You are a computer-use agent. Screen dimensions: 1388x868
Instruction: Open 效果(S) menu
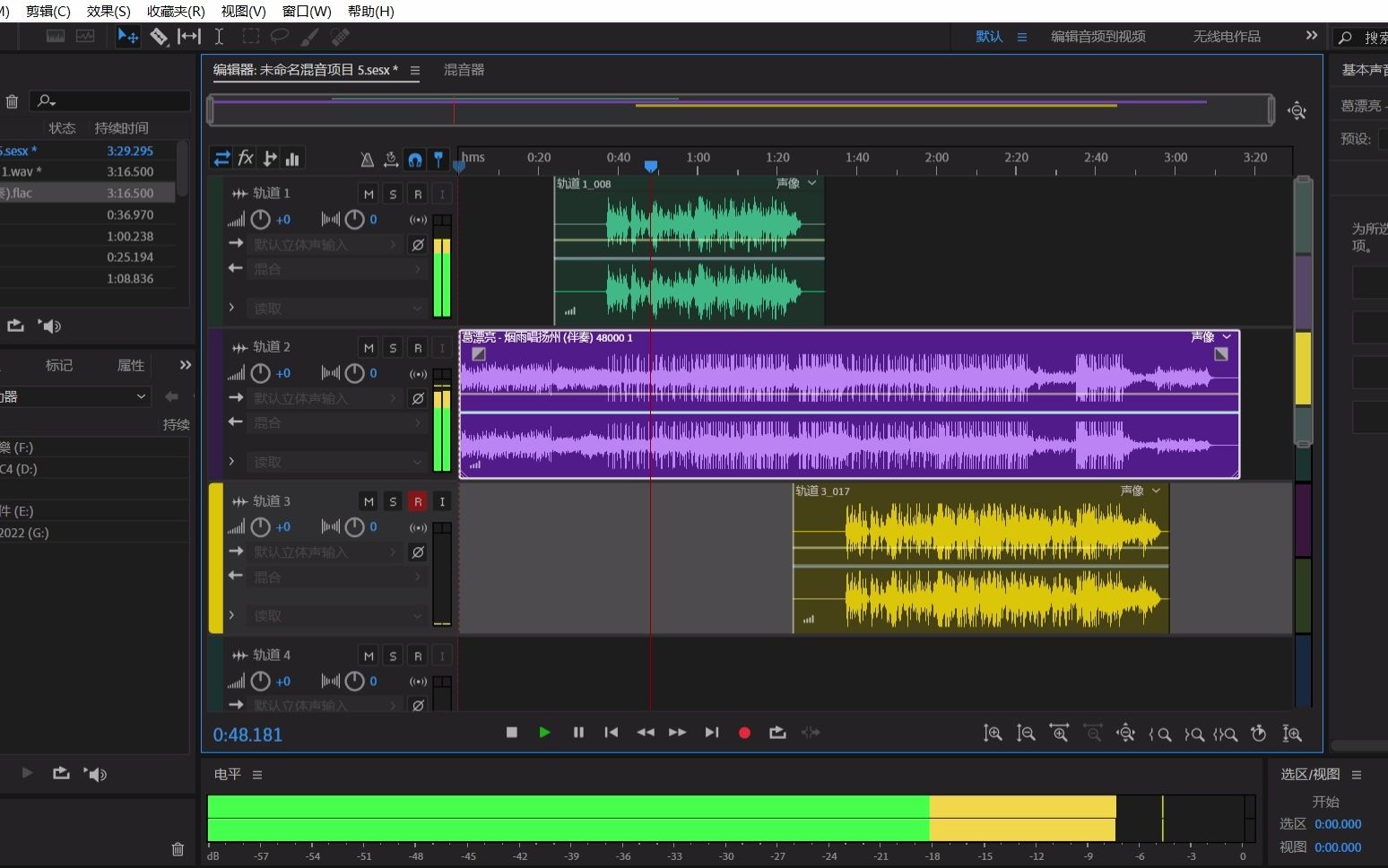pyautogui.click(x=108, y=11)
